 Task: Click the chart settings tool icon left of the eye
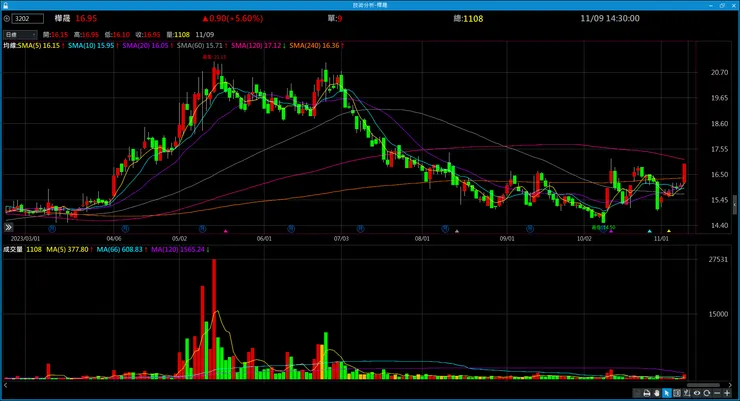click(687, 393)
